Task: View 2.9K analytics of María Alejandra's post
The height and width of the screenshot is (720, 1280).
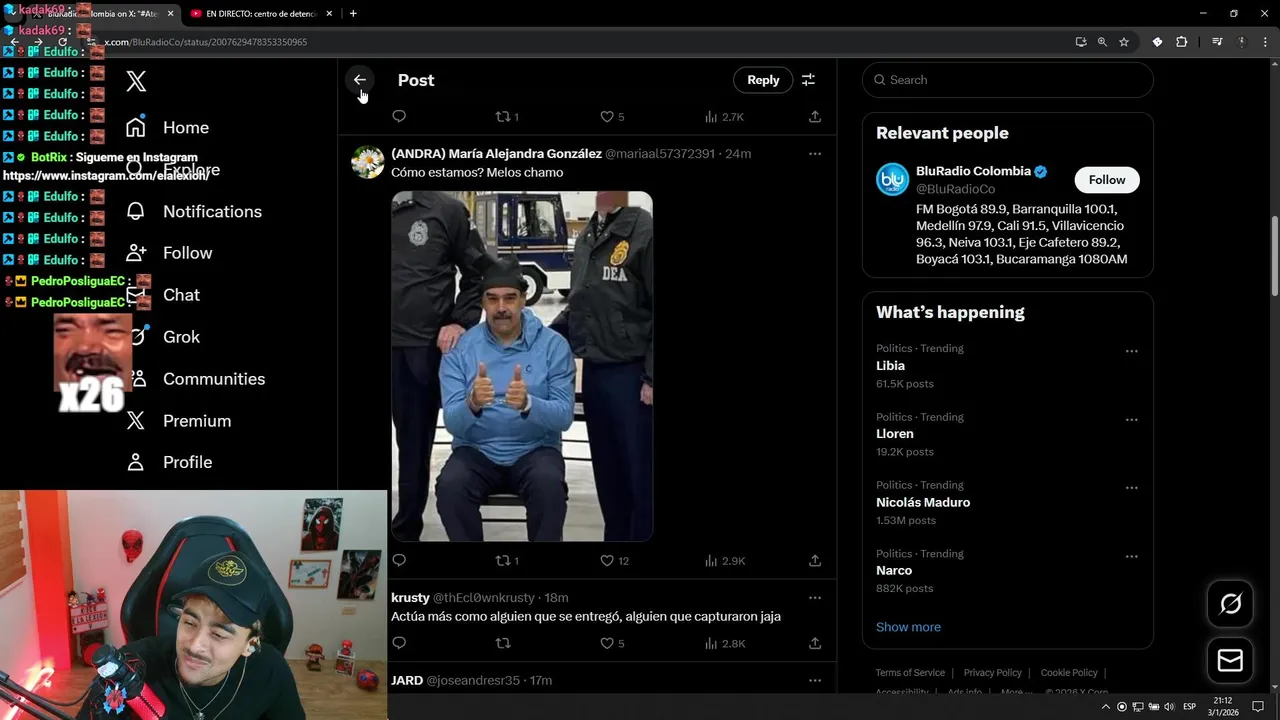Action: coord(724,561)
